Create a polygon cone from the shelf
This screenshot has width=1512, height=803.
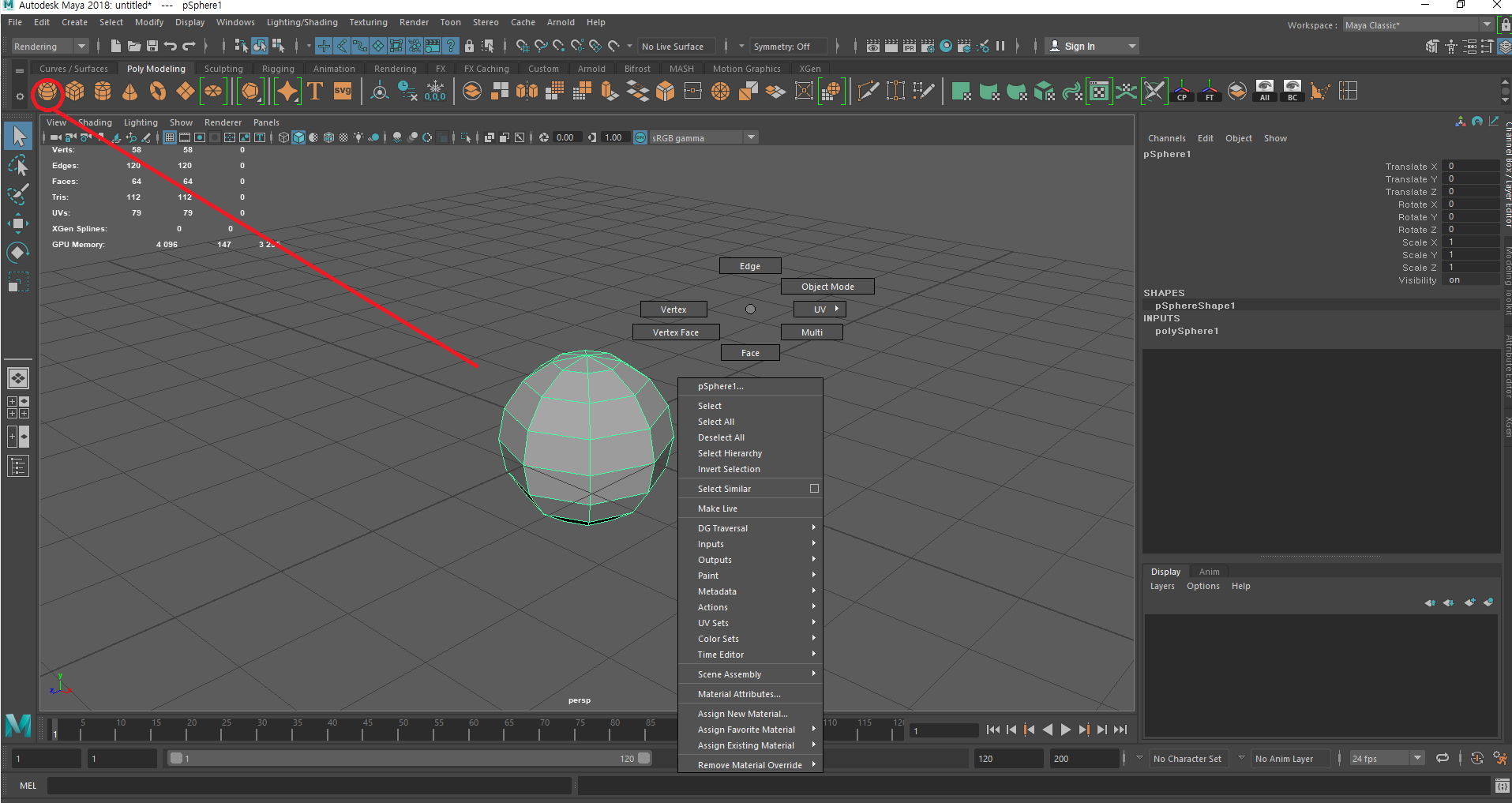[130, 92]
